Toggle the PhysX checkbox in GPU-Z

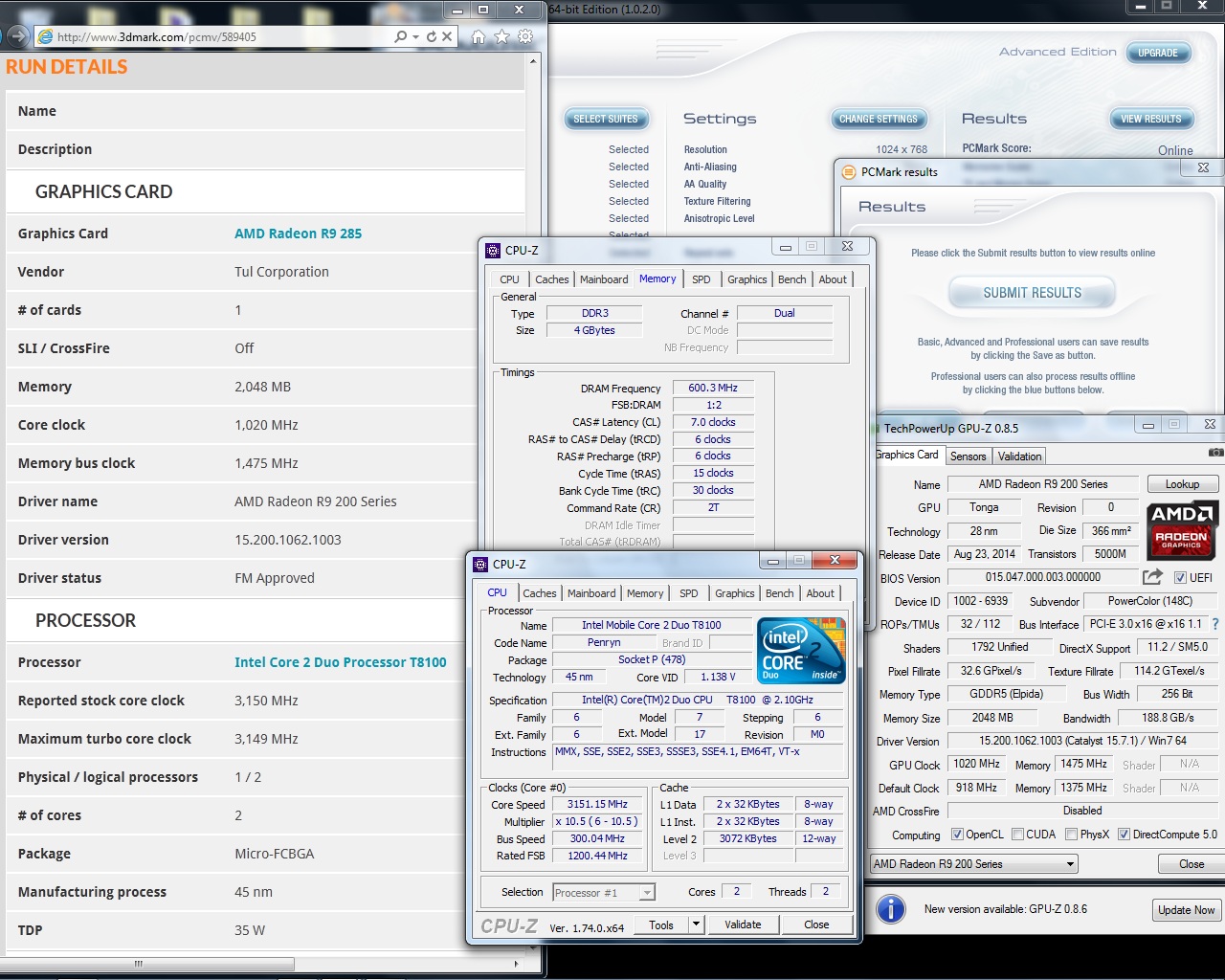click(x=1072, y=835)
